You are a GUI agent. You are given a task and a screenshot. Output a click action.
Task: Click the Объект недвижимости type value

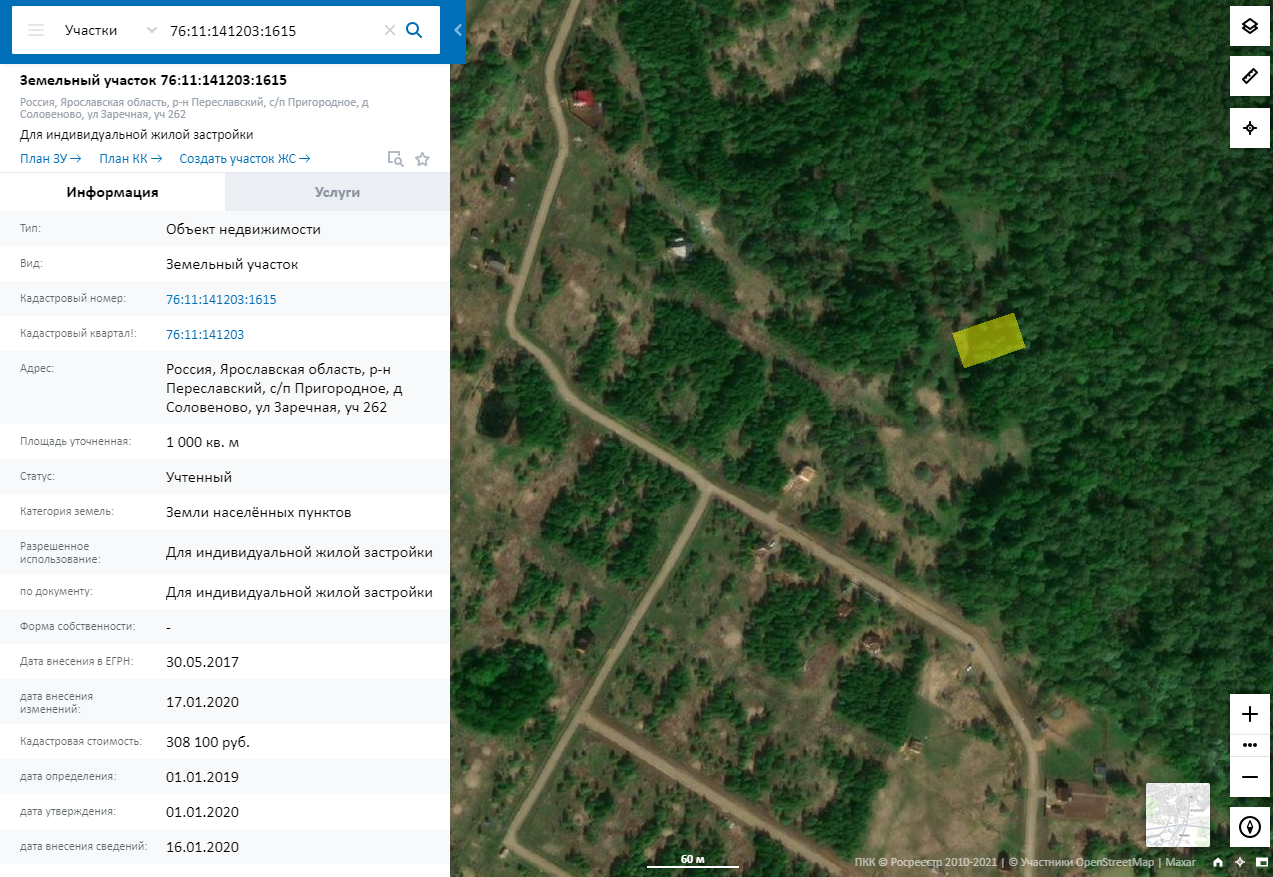244,229
